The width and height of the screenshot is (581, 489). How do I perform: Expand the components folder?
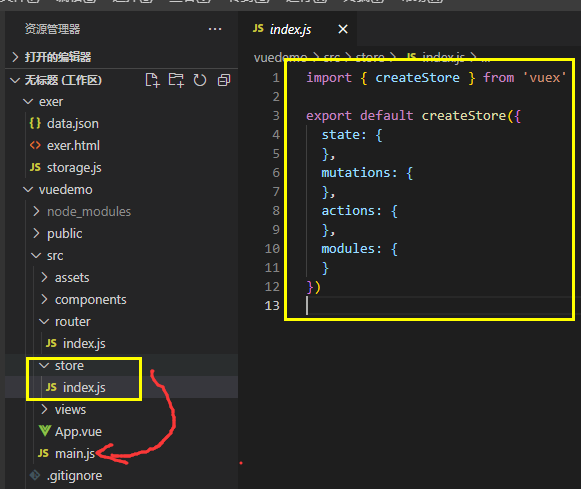(x=44, y=299)
